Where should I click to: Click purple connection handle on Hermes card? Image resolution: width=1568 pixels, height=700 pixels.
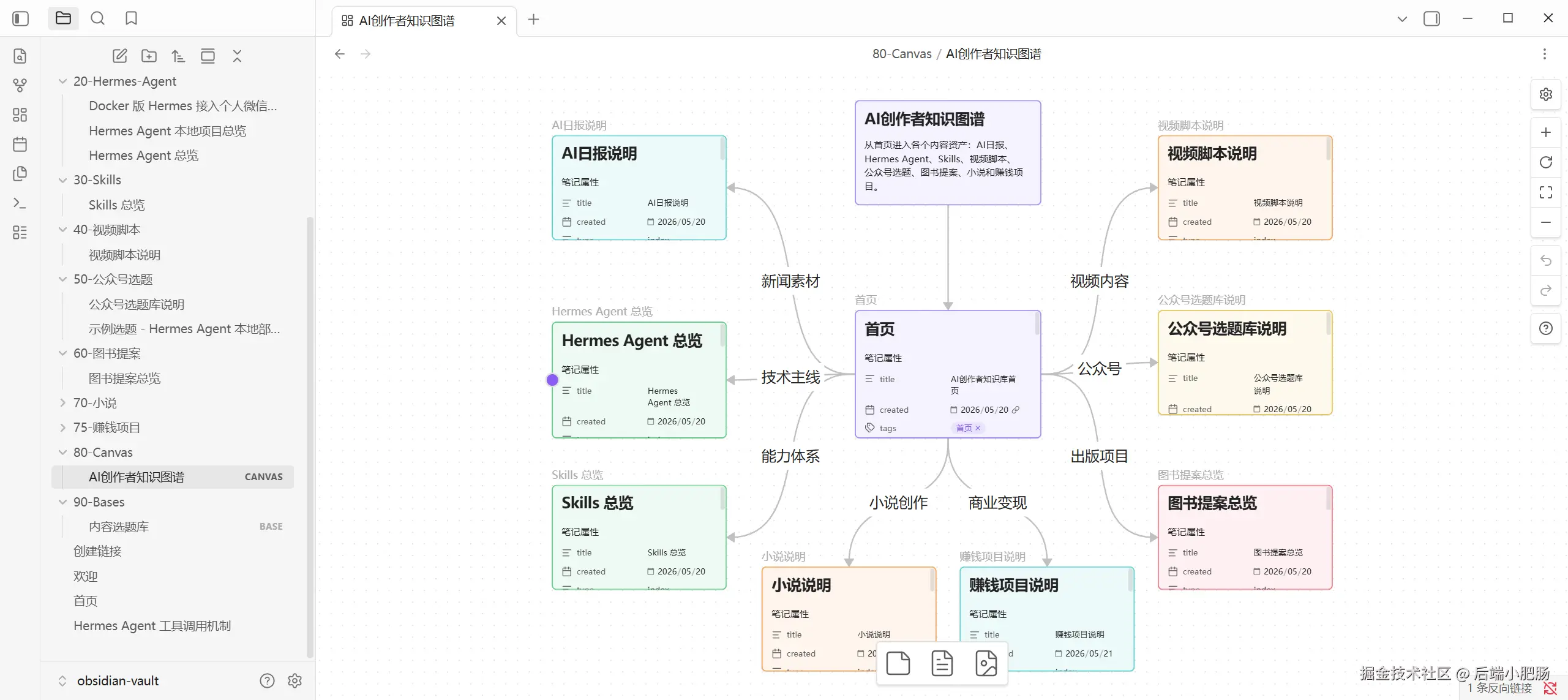tap(552, 380)
